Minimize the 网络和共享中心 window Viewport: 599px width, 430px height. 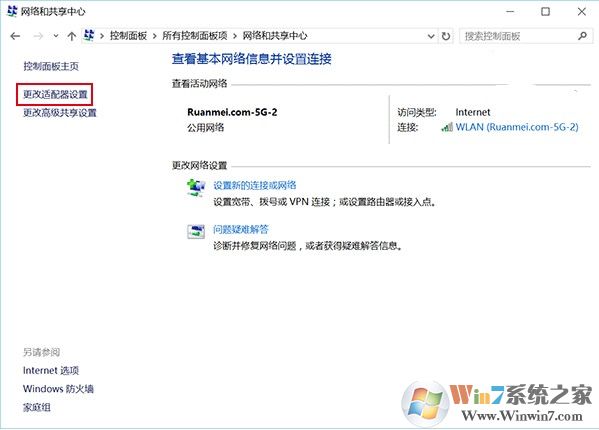point(510,11)
